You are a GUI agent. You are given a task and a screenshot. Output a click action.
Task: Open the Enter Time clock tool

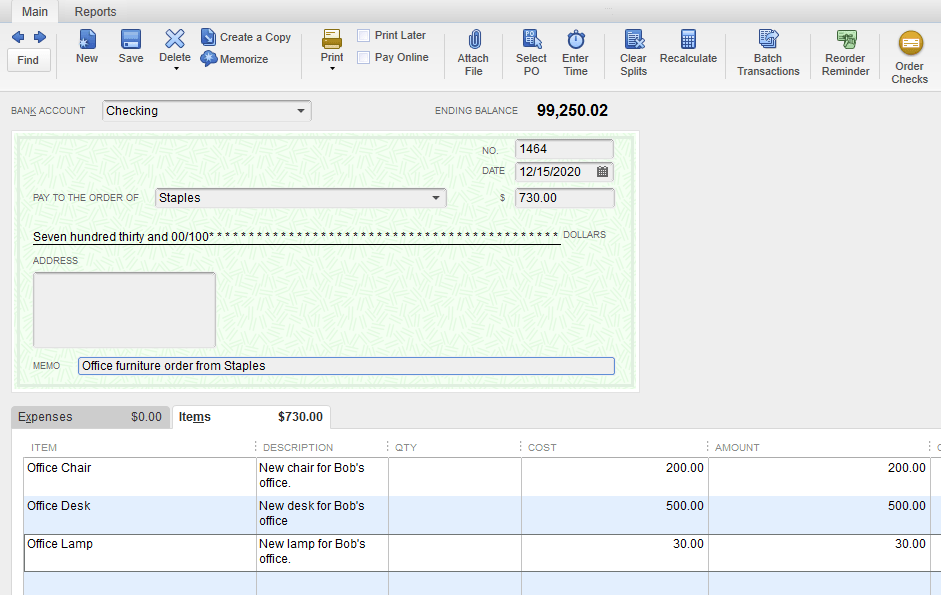(576, 40)
